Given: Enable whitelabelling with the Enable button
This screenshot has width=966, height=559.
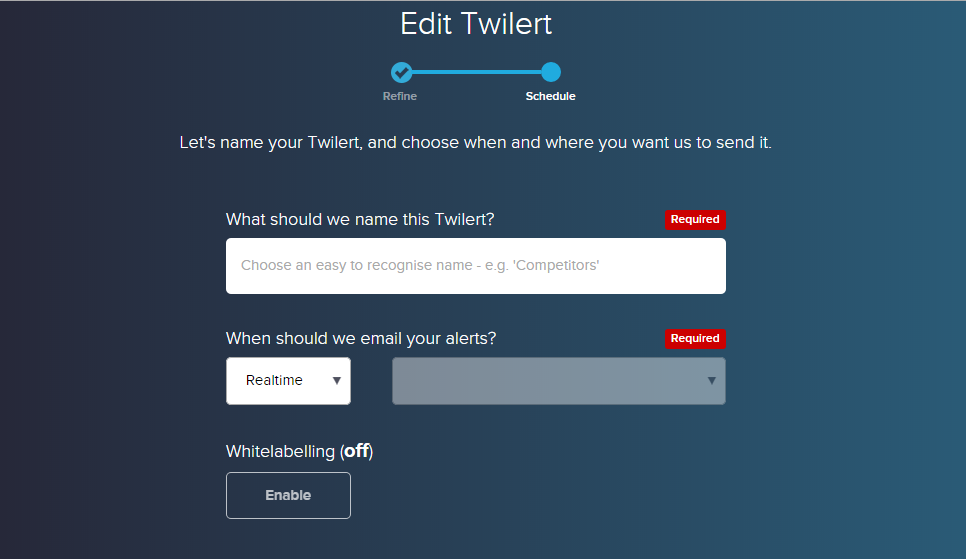Looking at the screenshot, I should tap(288, 496).
